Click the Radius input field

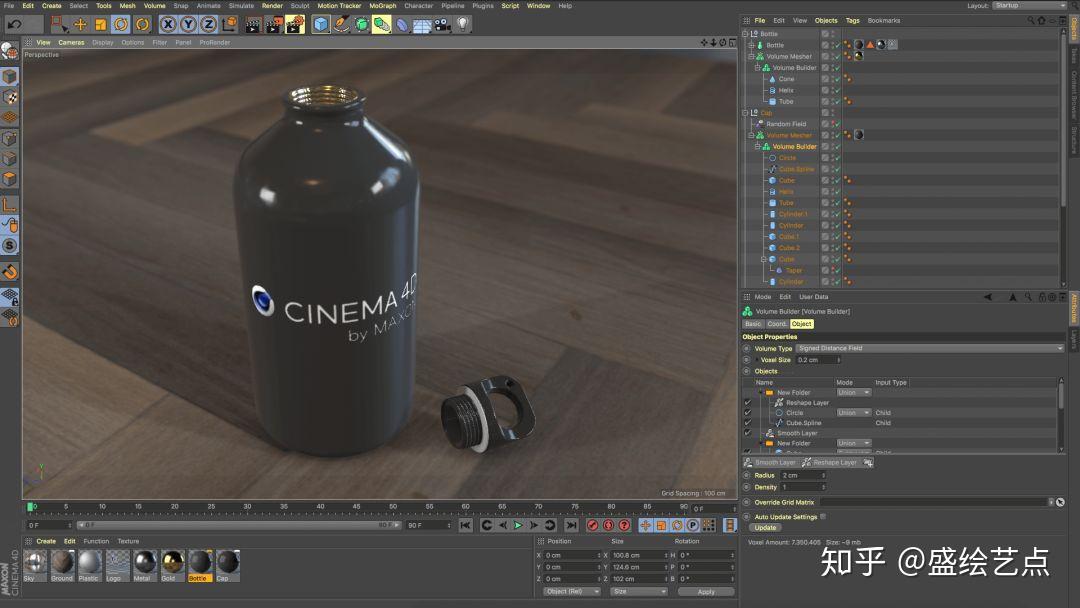[x=802, y=475]
